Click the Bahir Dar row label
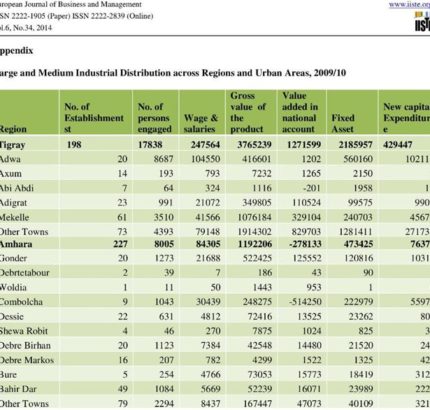 pyautogui.click(x=18, y=389)
